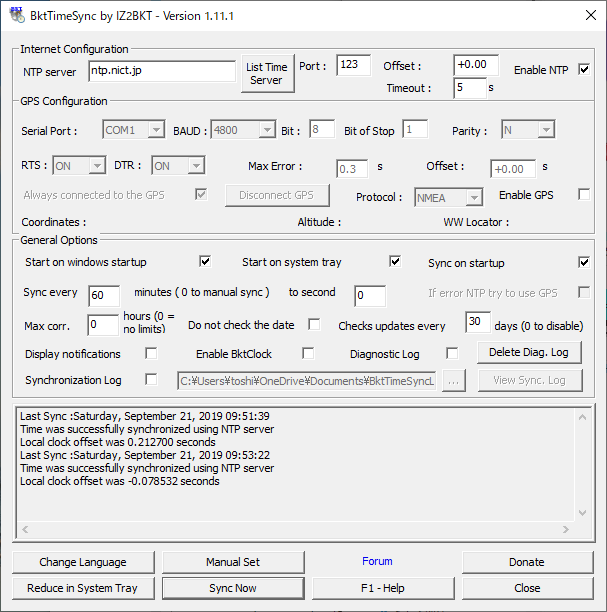
Task: Check Do not check the date
Action: click(x=314, y=324)
